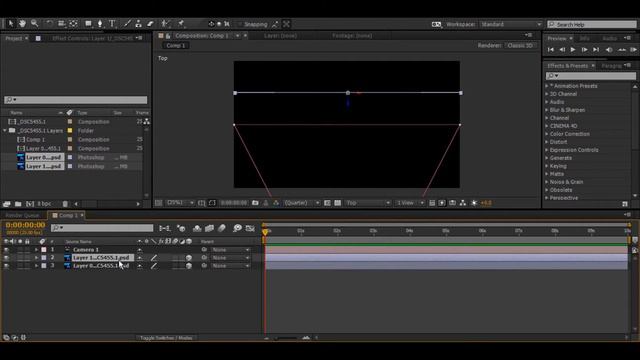The image size is (640, 360).
Task: Click the Frame Blending timeline button
Action: (x=209, y=228)
